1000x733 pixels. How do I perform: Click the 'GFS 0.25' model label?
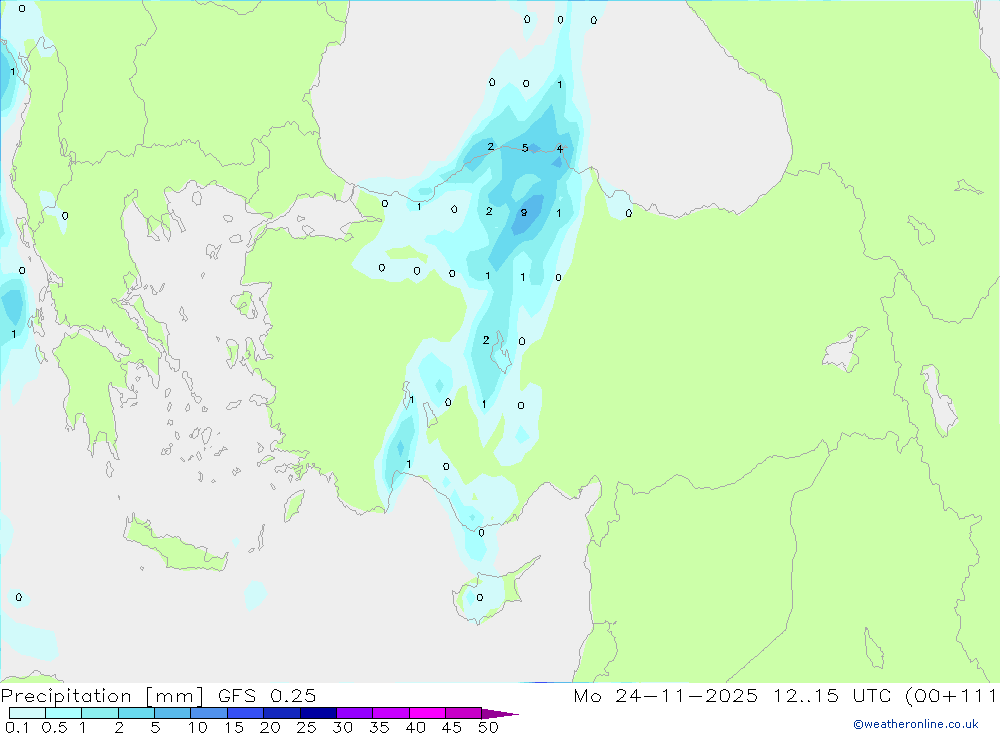pos(267,695)
